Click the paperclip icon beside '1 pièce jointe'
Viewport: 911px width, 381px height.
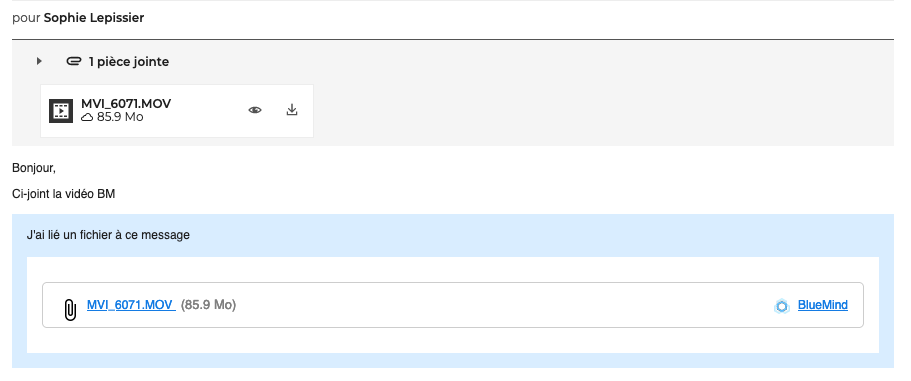pos(73,61)
